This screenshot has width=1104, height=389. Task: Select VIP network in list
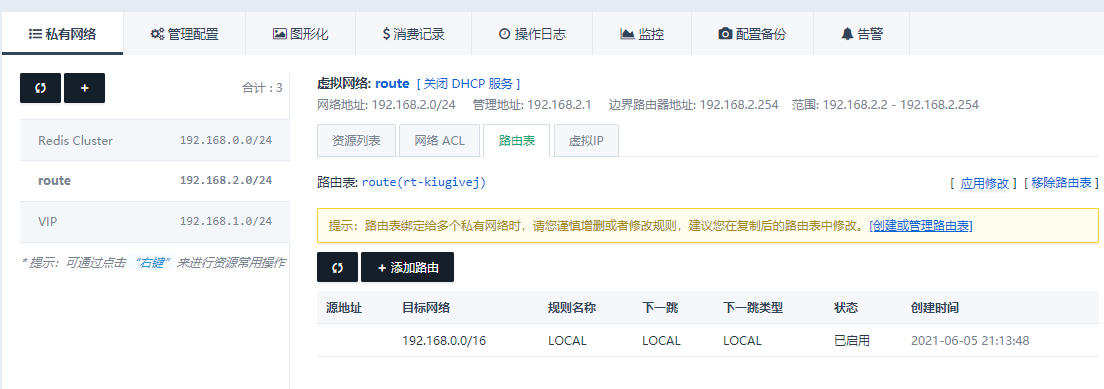tap(154, 221)
